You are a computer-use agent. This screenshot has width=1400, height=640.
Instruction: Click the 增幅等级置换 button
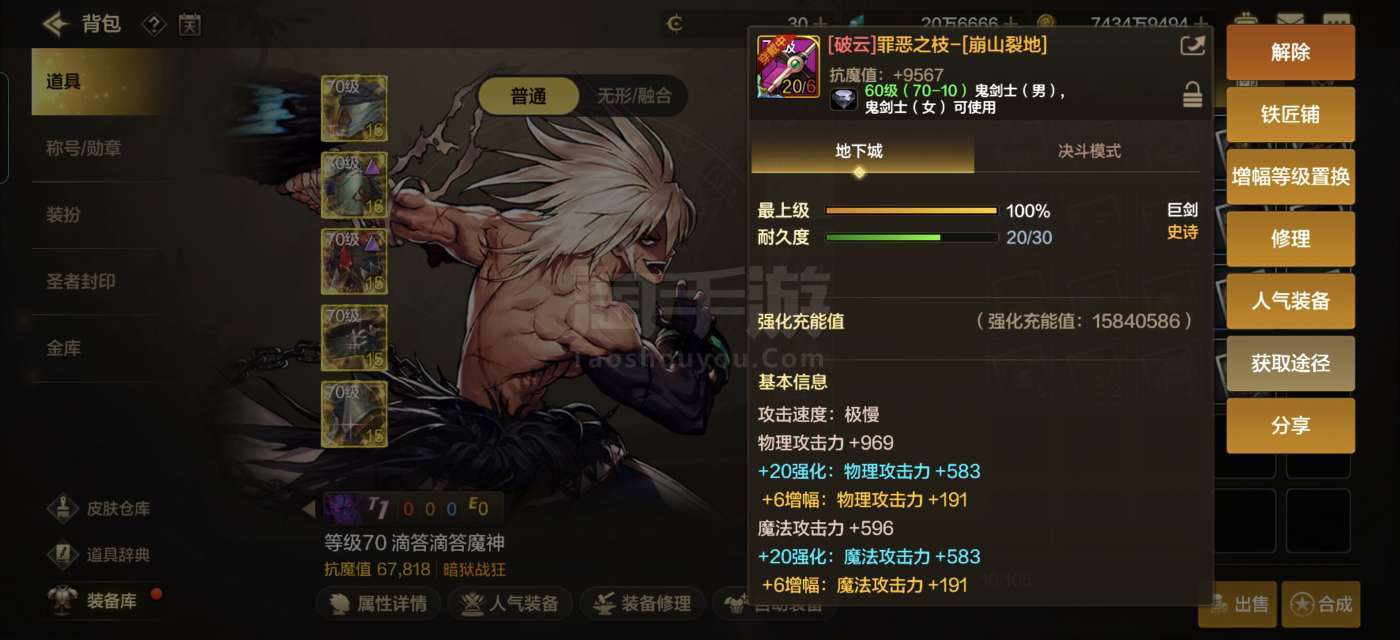[x=1291, y=177]
